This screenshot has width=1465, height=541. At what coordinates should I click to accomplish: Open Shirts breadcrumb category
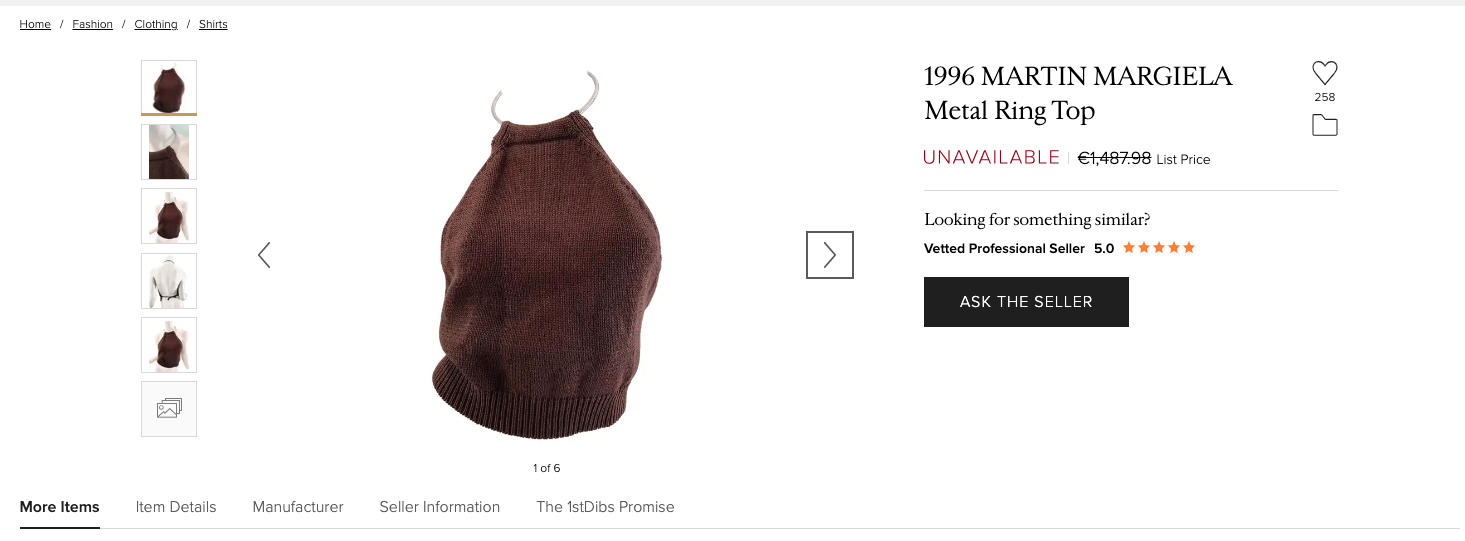[x=213, y=24]
